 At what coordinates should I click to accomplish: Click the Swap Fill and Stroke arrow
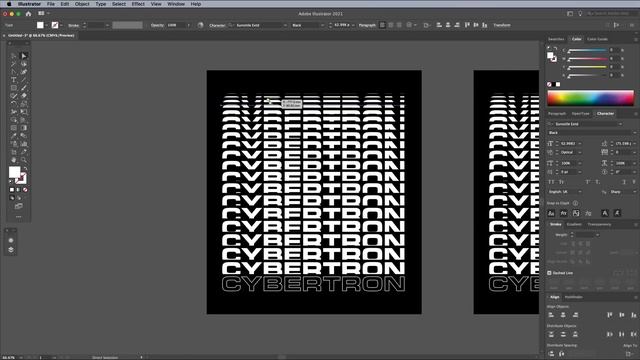[x=25, y=168]
